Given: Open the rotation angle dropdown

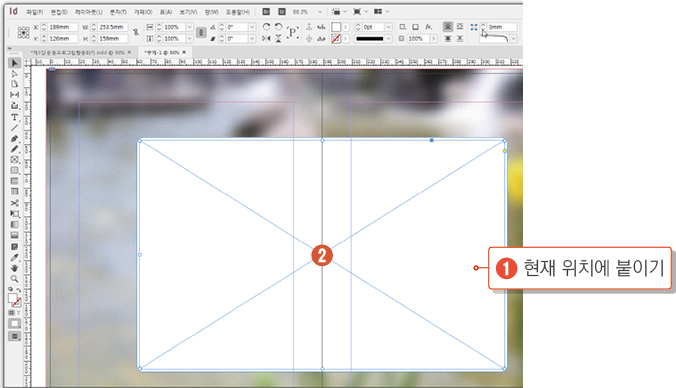Looking at the screenshot, I should [252, 27].
